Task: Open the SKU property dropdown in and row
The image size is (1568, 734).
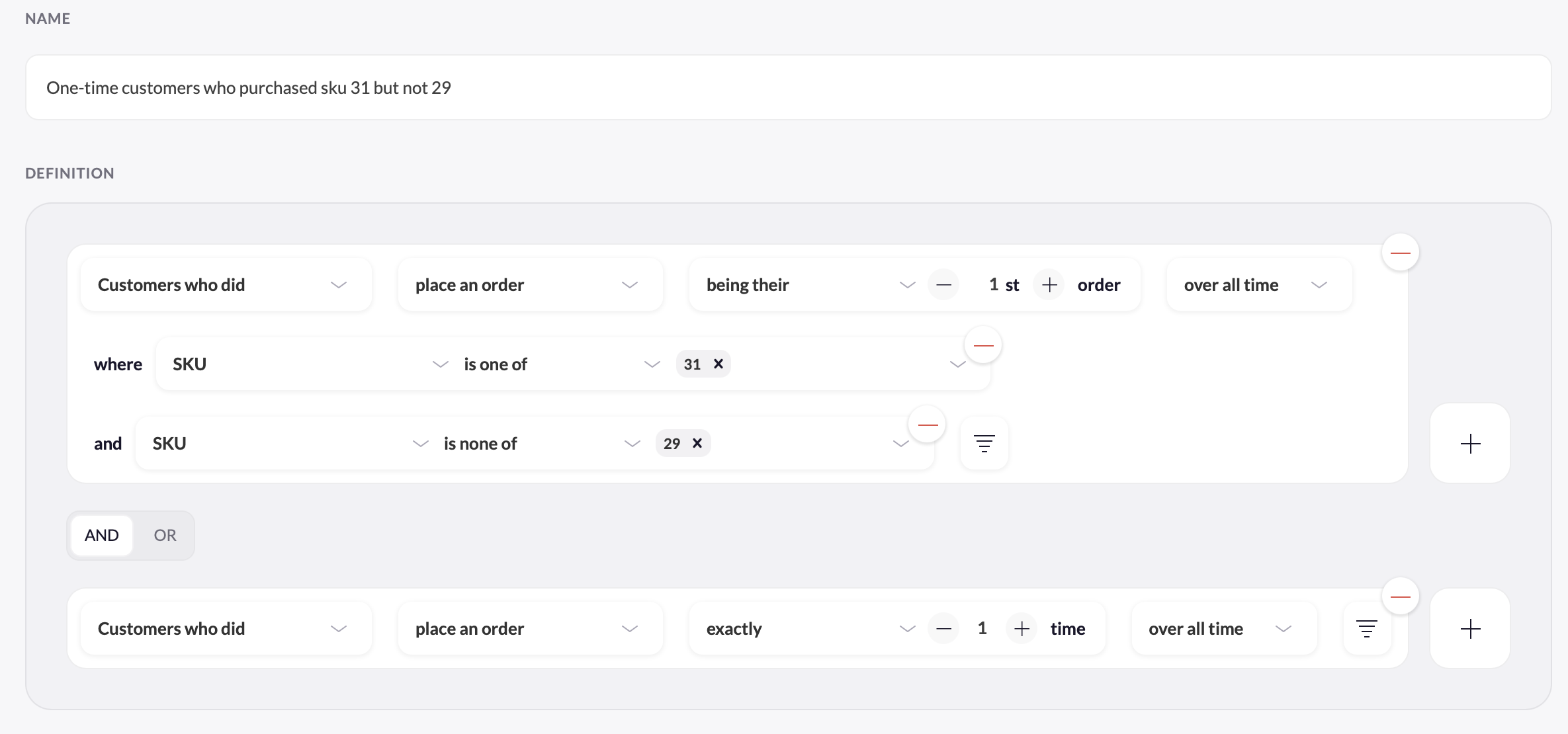Action: click(x=289, y=443)
